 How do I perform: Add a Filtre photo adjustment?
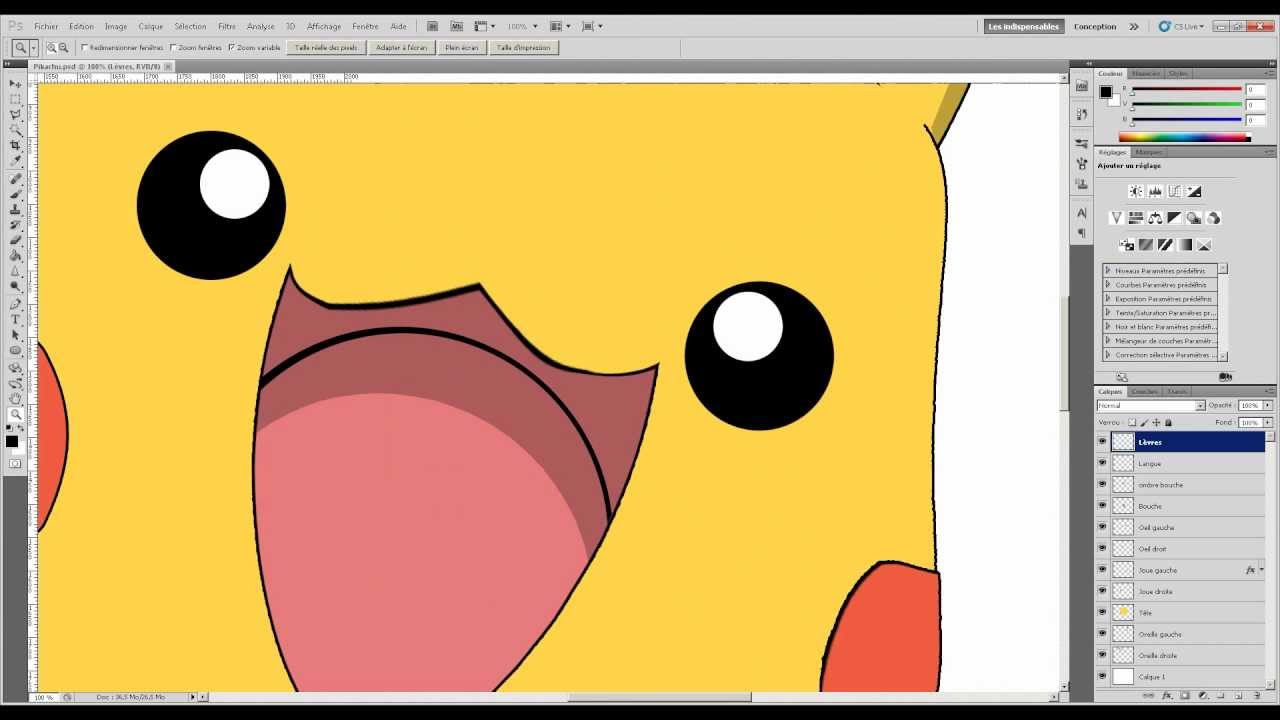click(1194, 218)
